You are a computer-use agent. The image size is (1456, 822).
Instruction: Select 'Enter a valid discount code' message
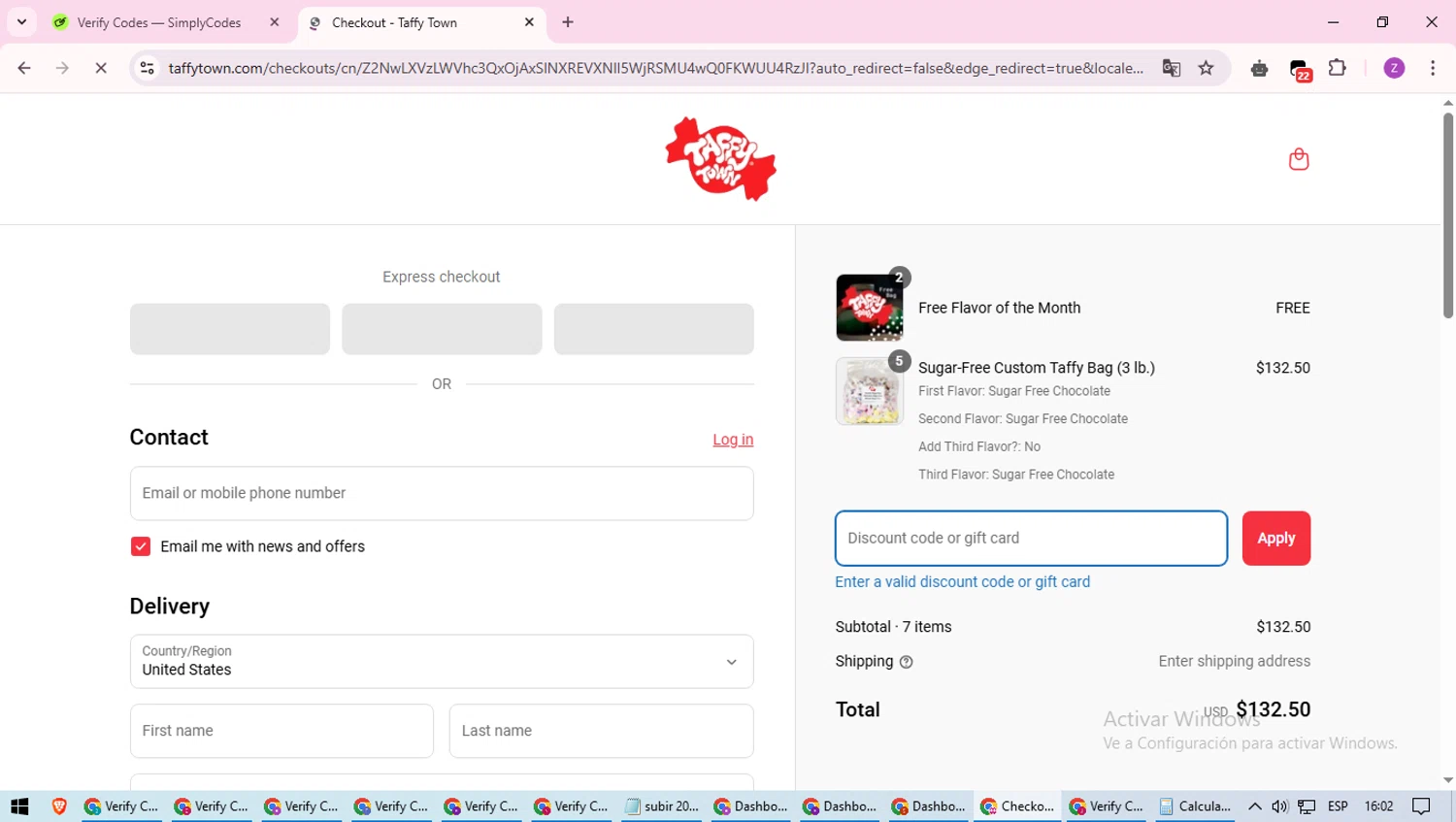tap(963, 582)
